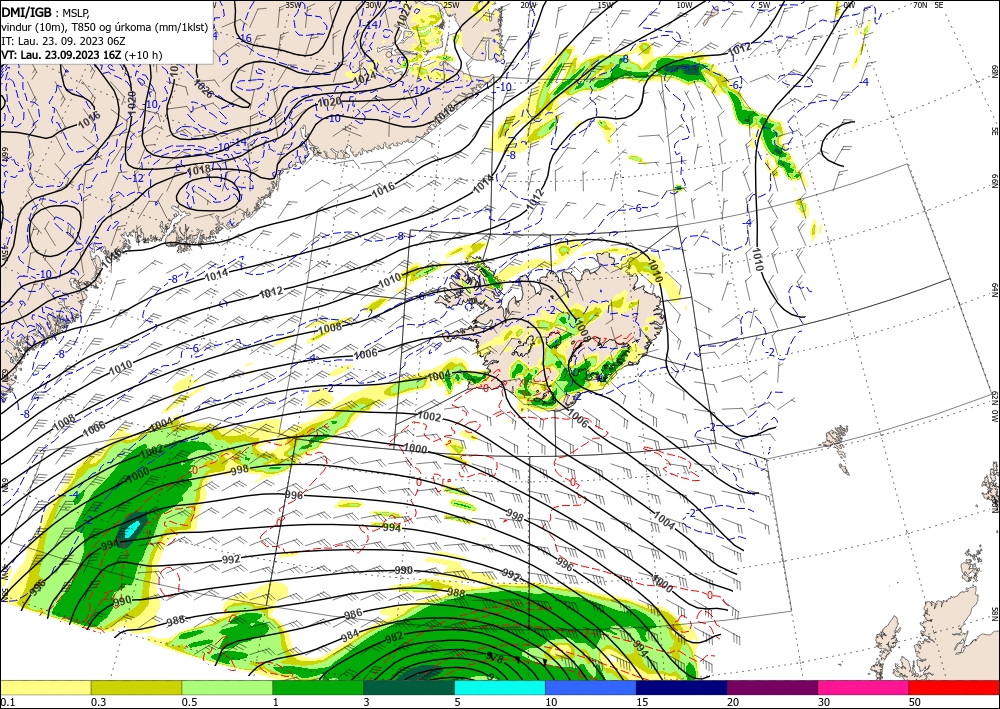1000x709 pixels.
Task: Click the '30' legend value
Action: pyautogui.click(x=824, y=702)
